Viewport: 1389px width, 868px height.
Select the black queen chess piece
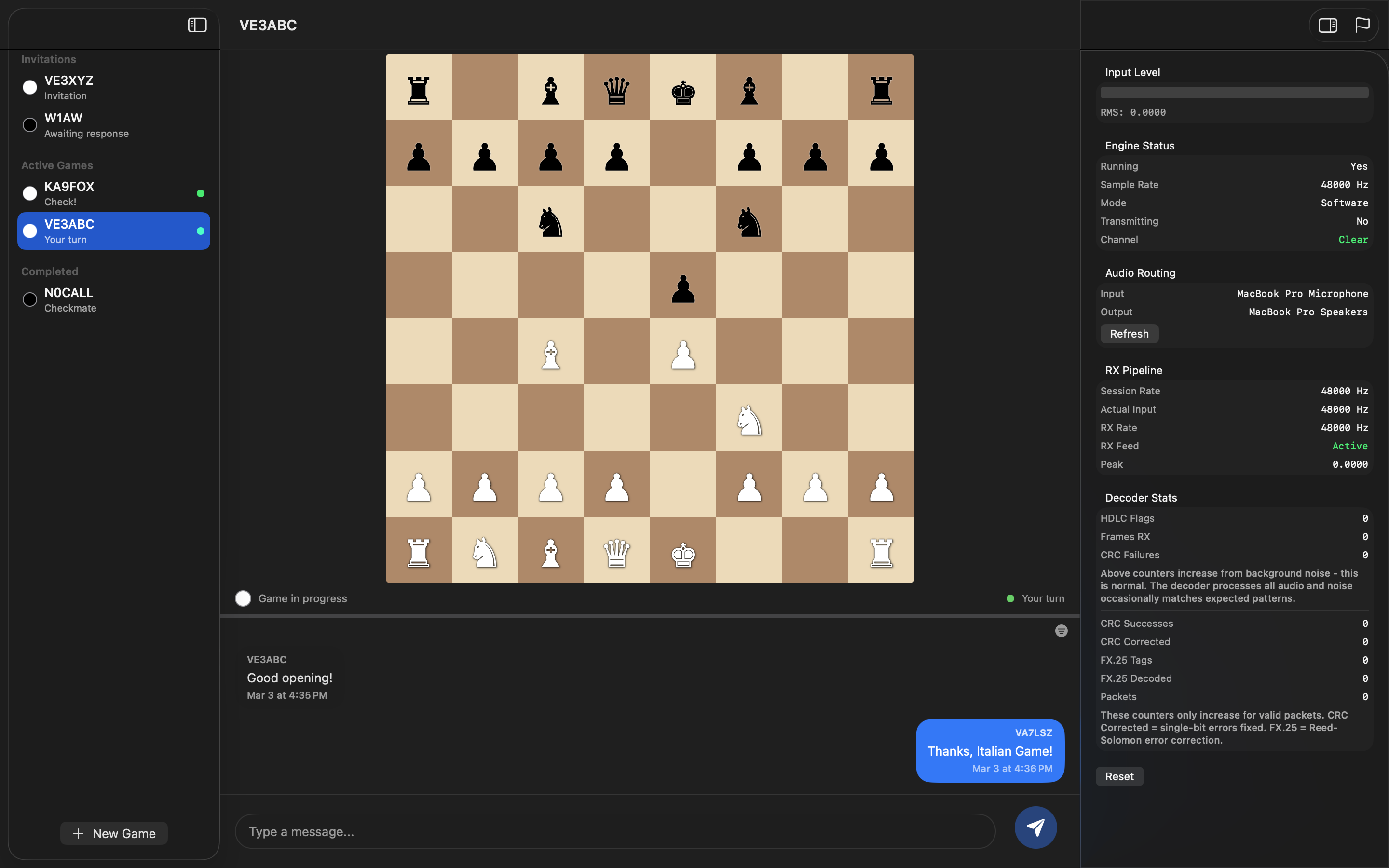point(616,91)
